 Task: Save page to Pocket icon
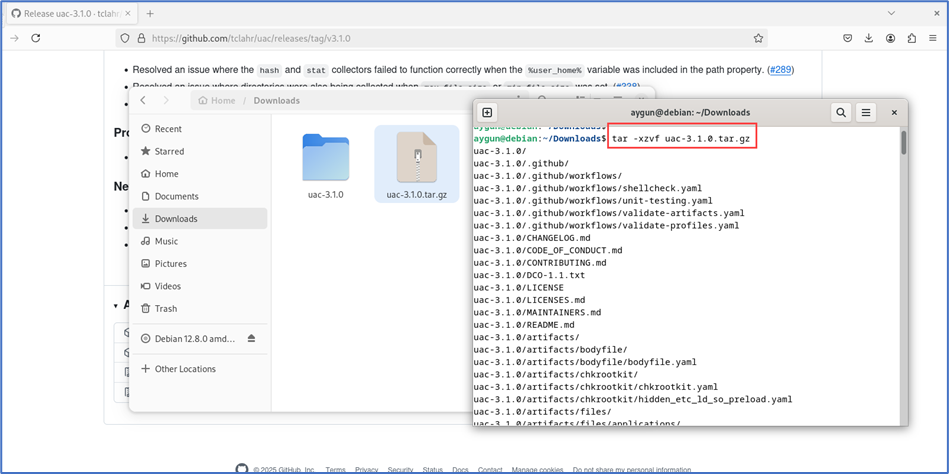[847, 38]
